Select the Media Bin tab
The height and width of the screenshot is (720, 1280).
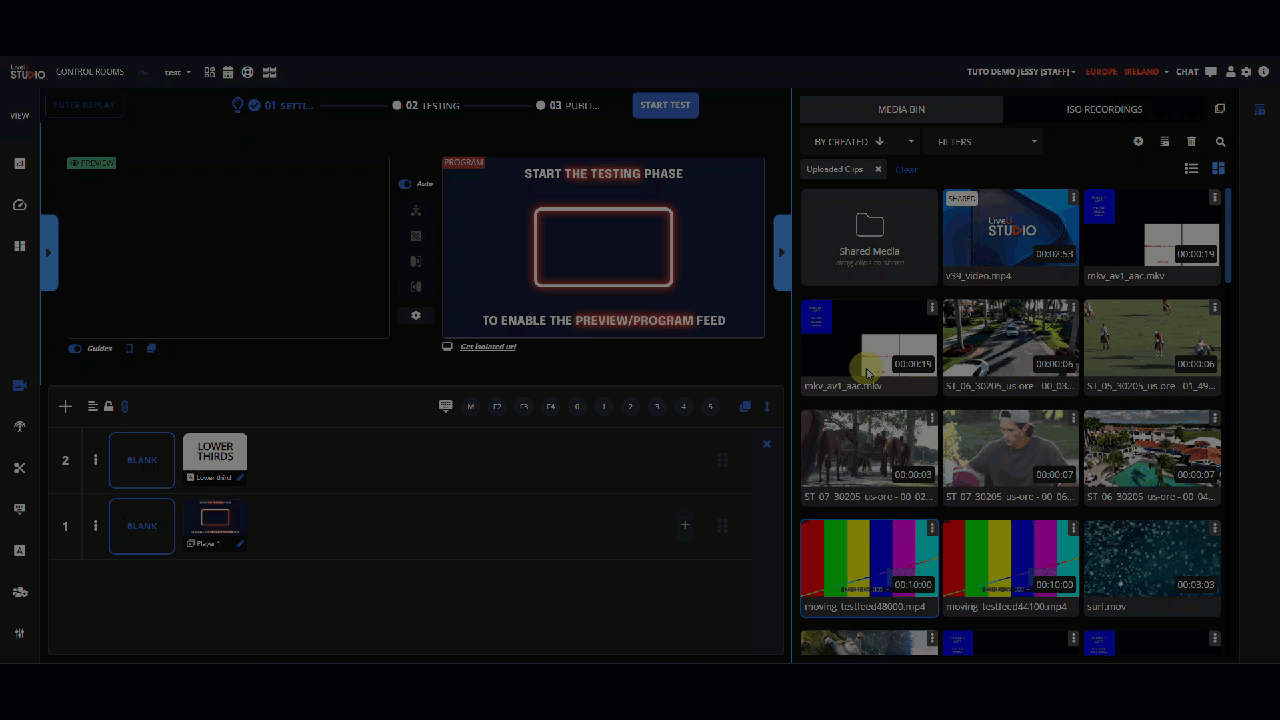click(901, 109)
